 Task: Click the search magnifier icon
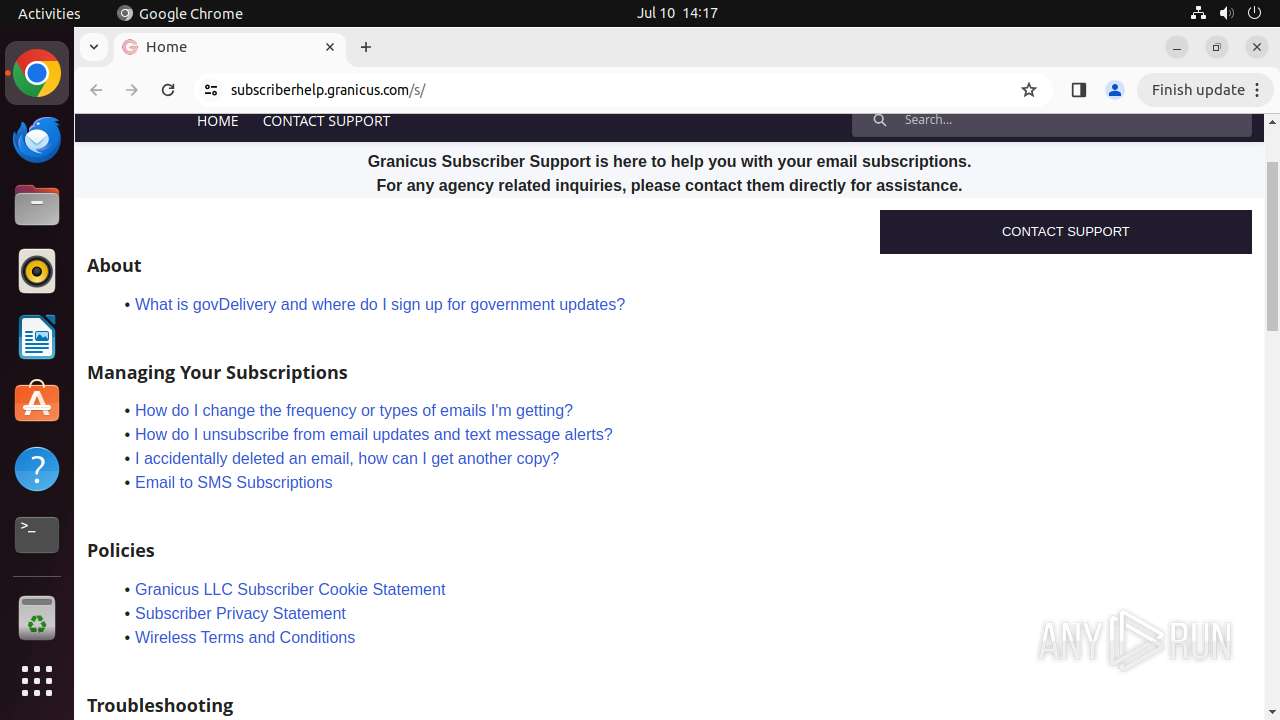[x=880, y=120]
